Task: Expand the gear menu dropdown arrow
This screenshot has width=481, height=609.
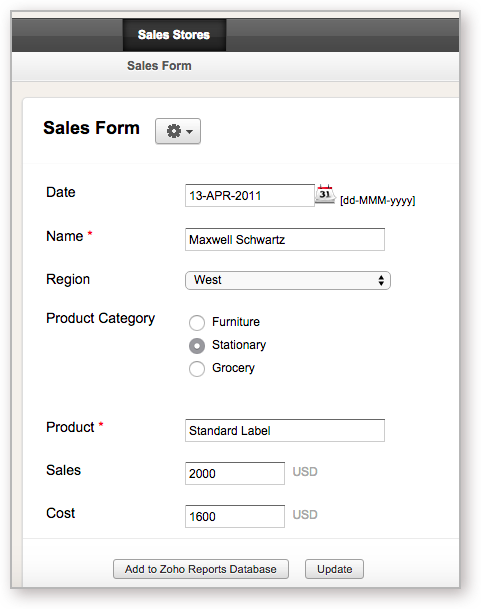Action: pyautogui.click(x=190, y=132)
